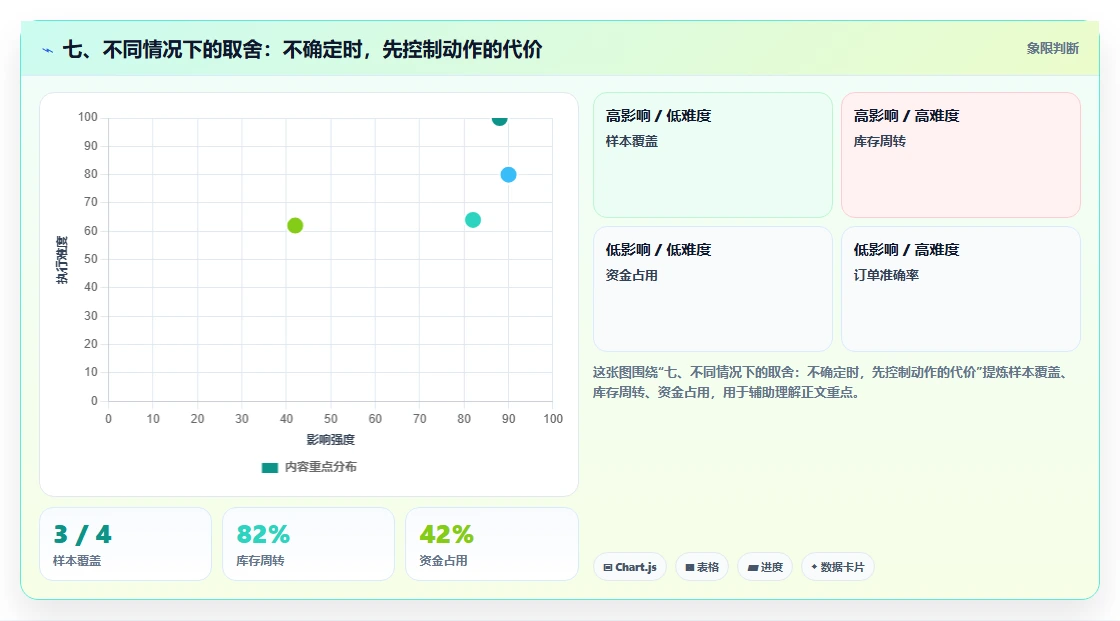Click the section title 七、不同情况下的取舍
The height and width of the screenshot is (621, 1120).
tap(302, 49)
